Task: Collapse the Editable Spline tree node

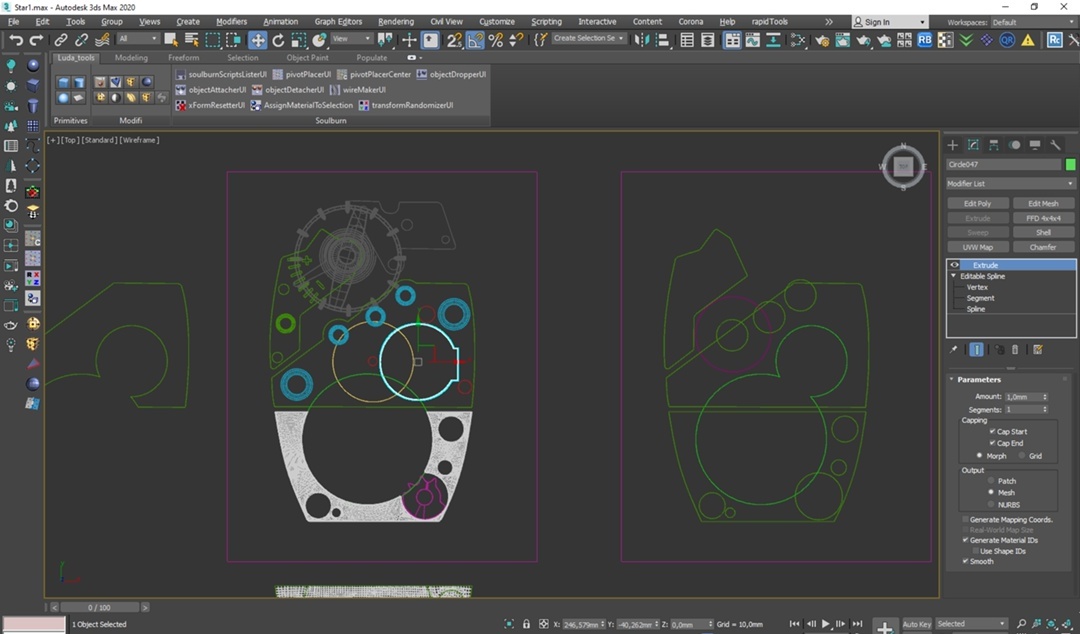Action: point(954,276)
